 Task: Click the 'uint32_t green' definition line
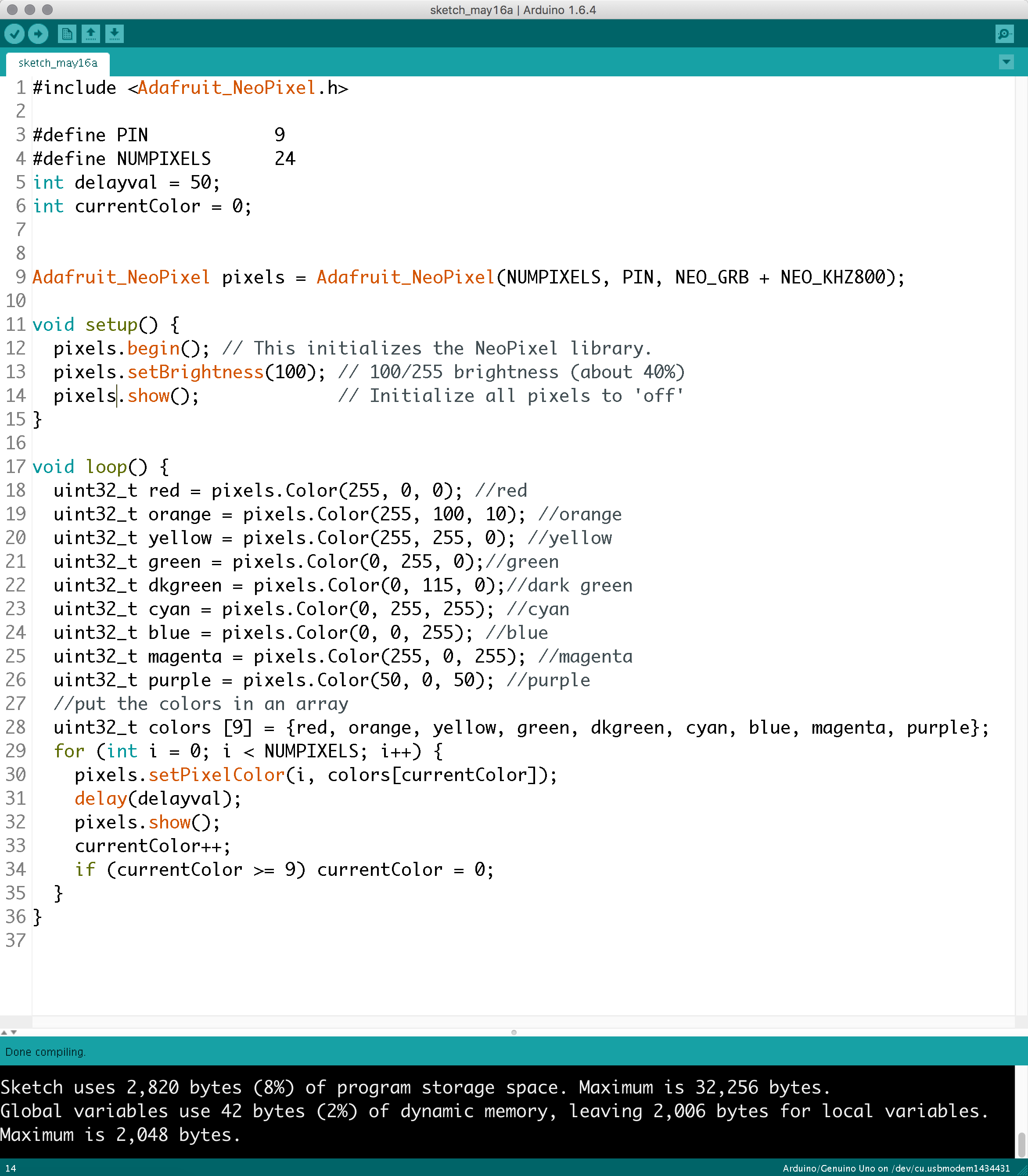[306, 561]
